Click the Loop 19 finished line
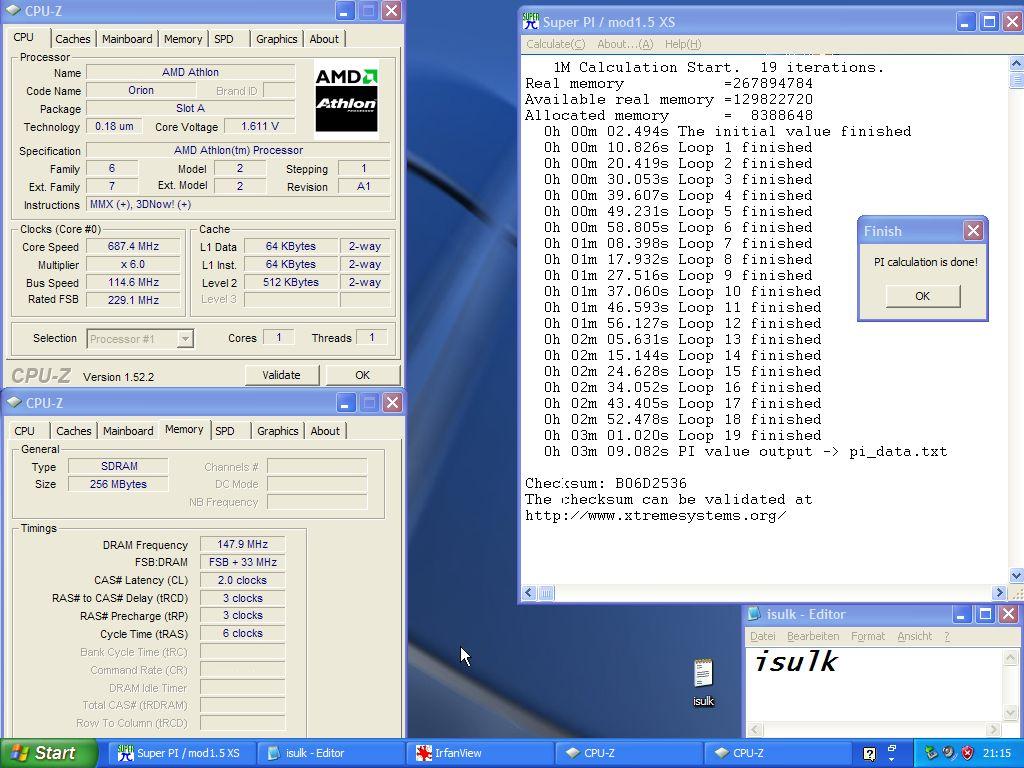Image resolution: width=1024 pixels, height=768 pixels. click(x=682, y=436)
